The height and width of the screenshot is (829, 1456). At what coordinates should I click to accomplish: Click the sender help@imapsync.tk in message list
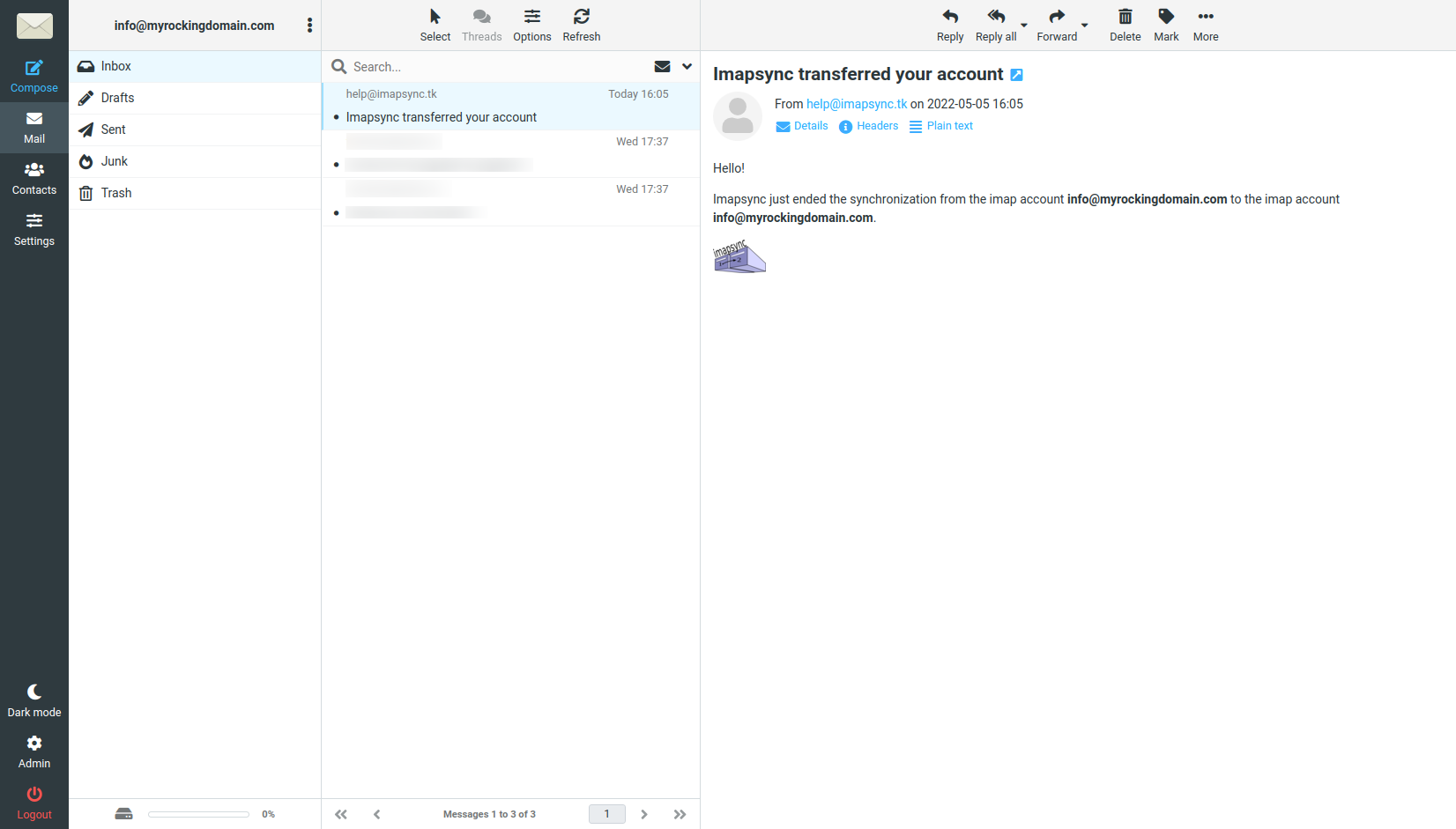pos(391,94)
